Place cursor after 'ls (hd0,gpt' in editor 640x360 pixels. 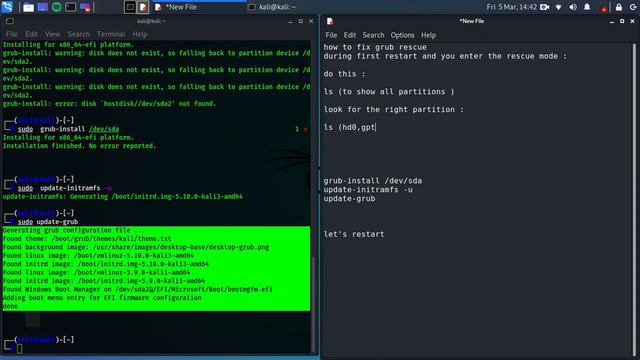(x=376, y=127)
